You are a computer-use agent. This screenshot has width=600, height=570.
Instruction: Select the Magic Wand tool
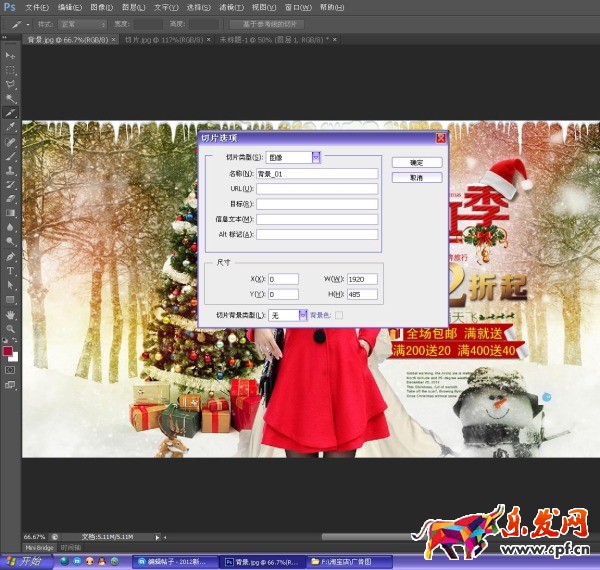(x=10, y=99)
